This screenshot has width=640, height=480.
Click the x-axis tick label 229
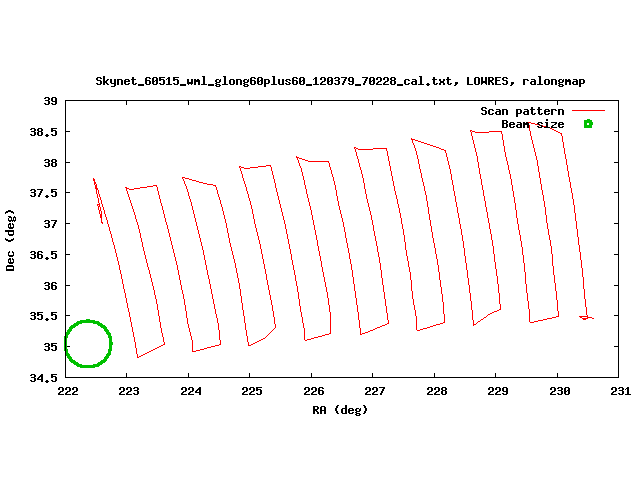click(498, 391)
